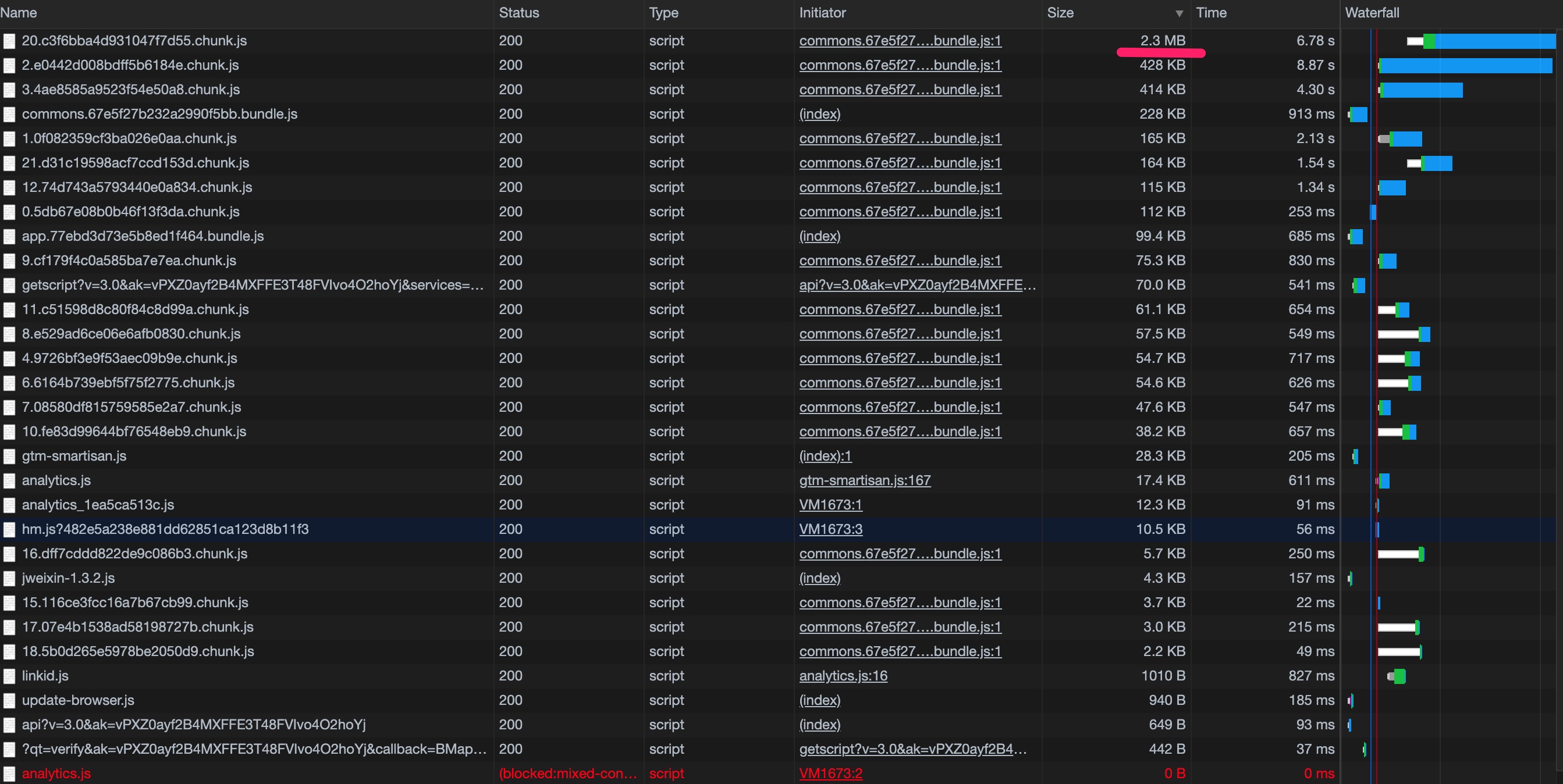This screenshot has height=784, width=1563.
Task: Click file icon beside gtm-smartisan.js
Action: 9,457
